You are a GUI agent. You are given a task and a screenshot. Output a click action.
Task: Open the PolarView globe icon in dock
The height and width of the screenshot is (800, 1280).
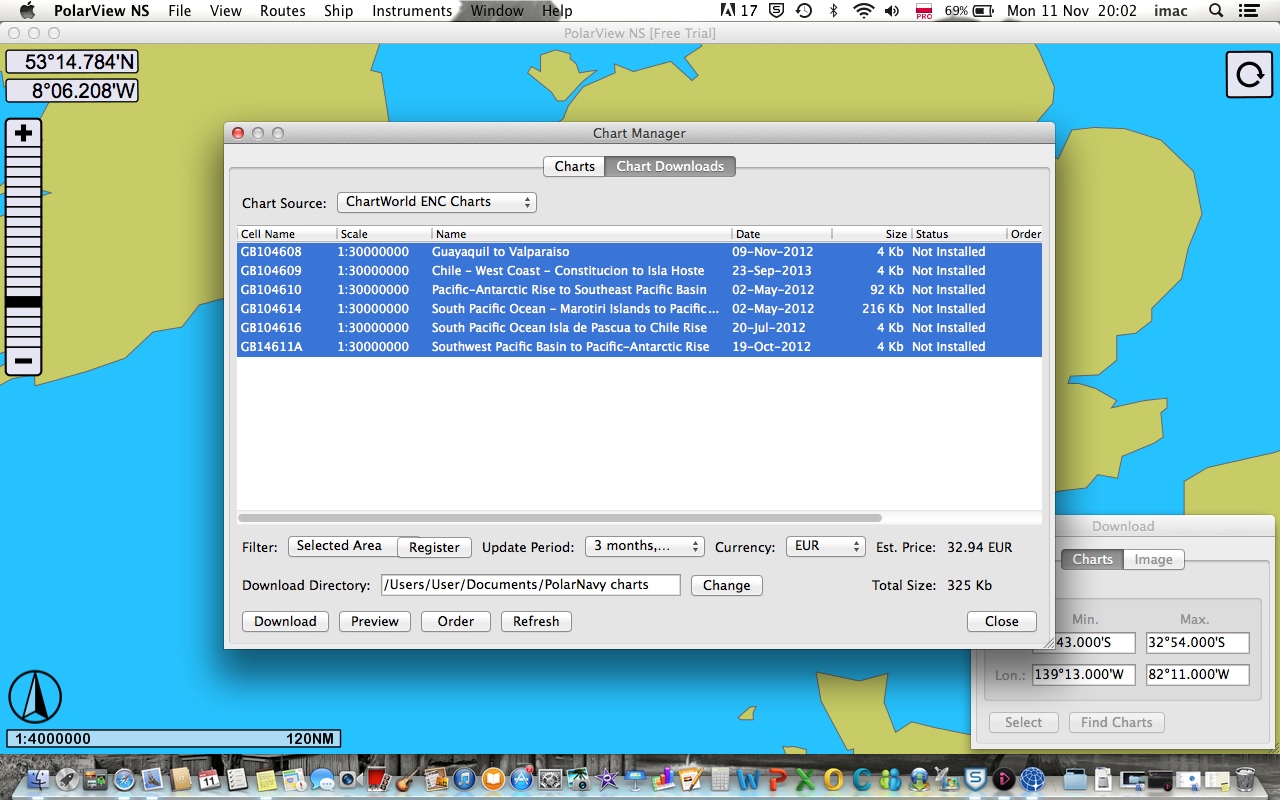click(x=1032, y=779)
